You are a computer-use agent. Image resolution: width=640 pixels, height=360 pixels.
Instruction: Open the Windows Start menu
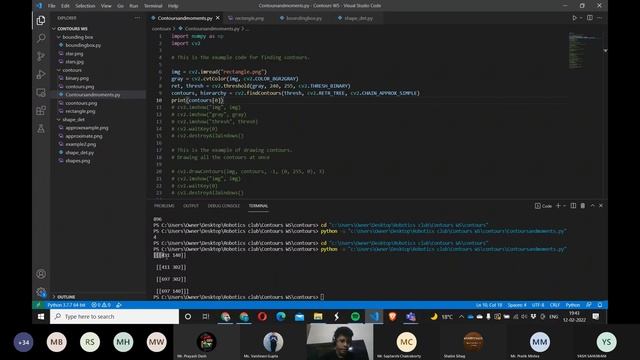pyautogui.click(x=41, y=316)
